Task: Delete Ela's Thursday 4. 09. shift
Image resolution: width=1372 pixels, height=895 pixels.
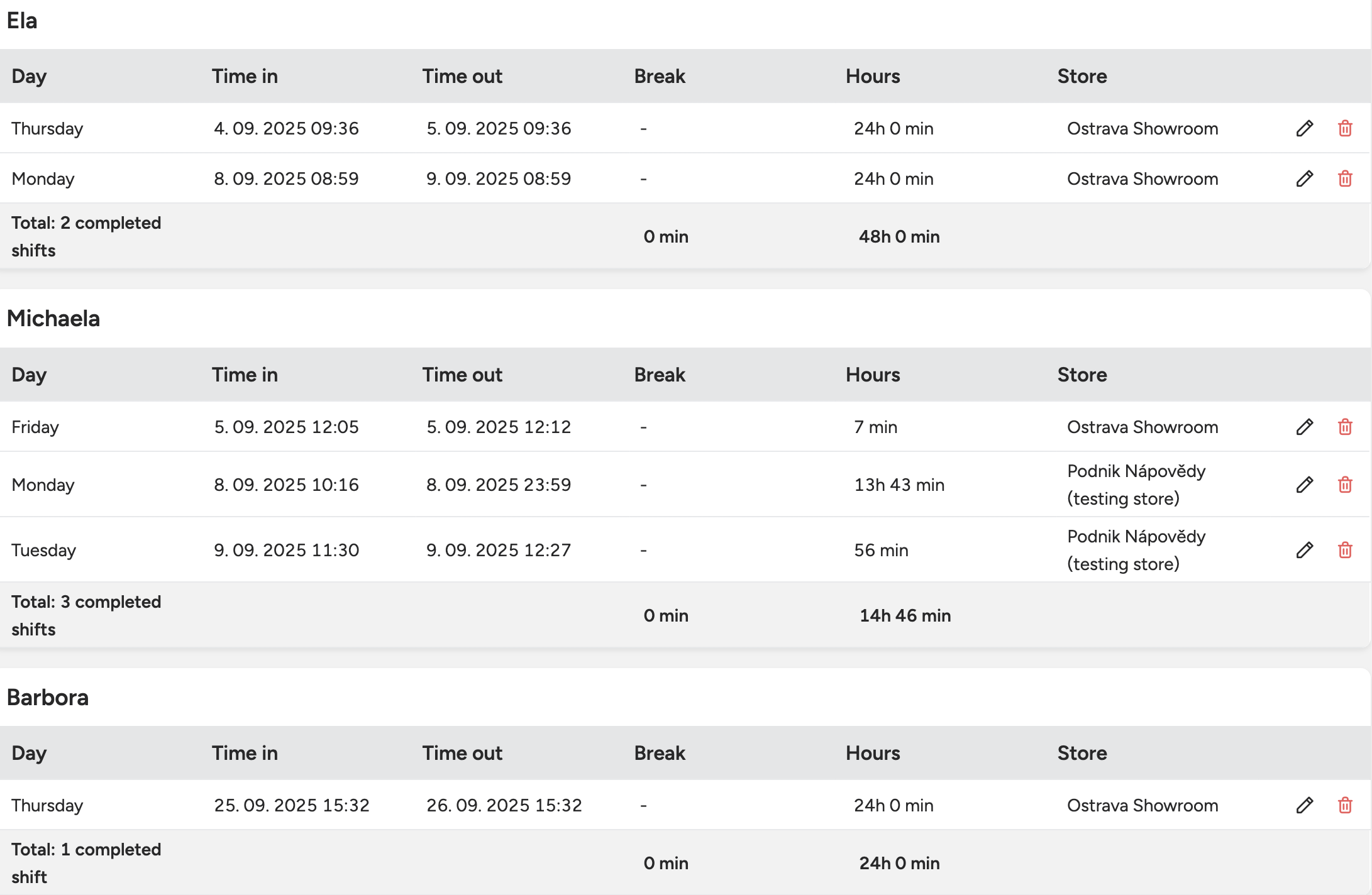Action: 1345,128
